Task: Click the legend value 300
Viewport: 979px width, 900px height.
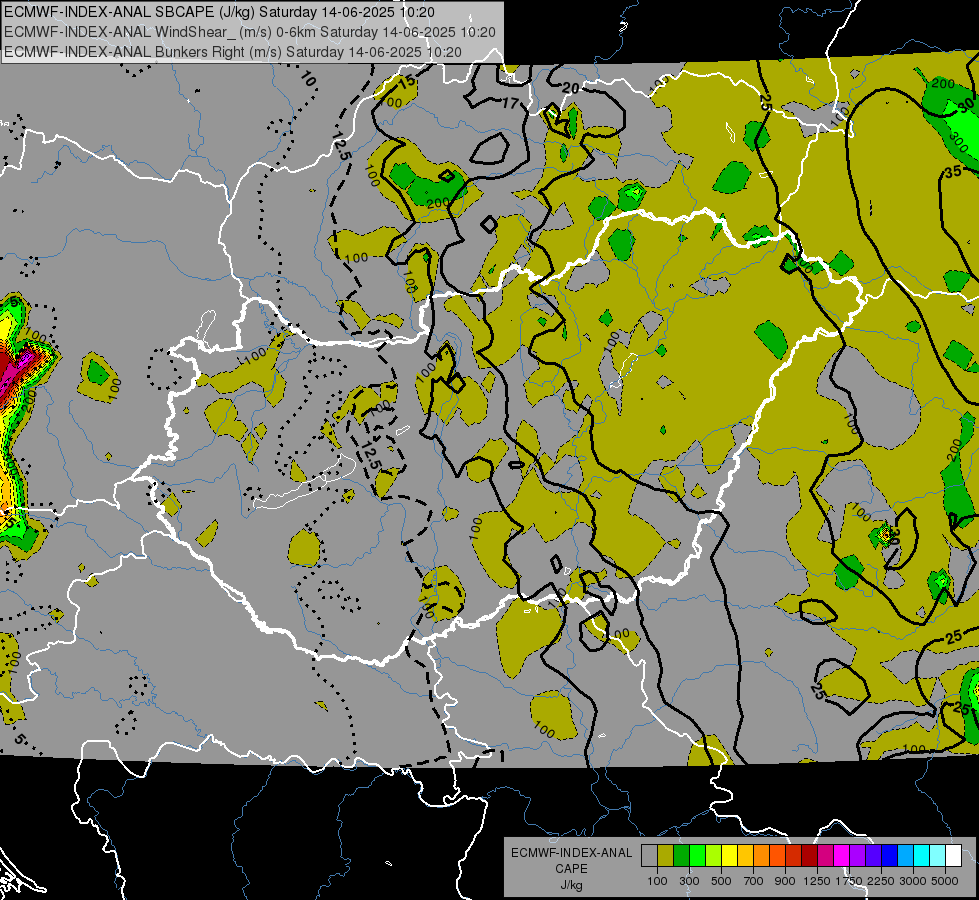Action: pyautogui.click(x=689, y=881)
